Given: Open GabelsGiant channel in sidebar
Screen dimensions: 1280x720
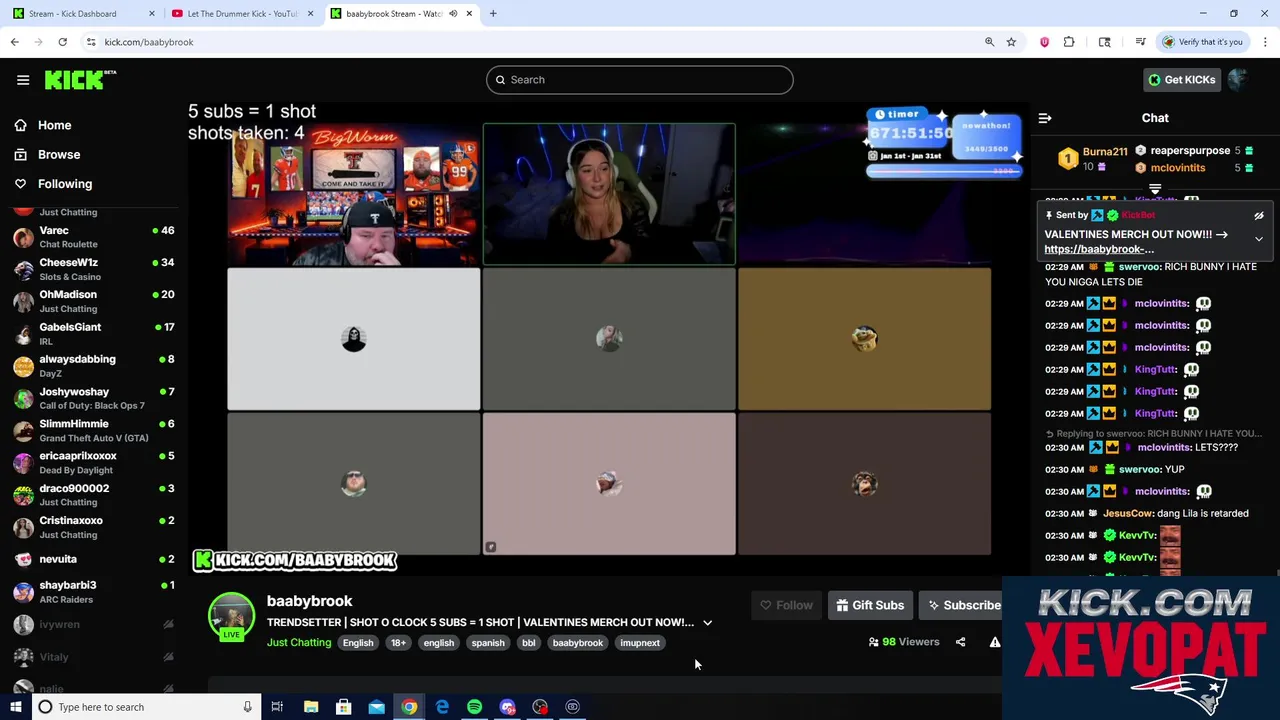Looking at the screenshot, I should 92,334.
